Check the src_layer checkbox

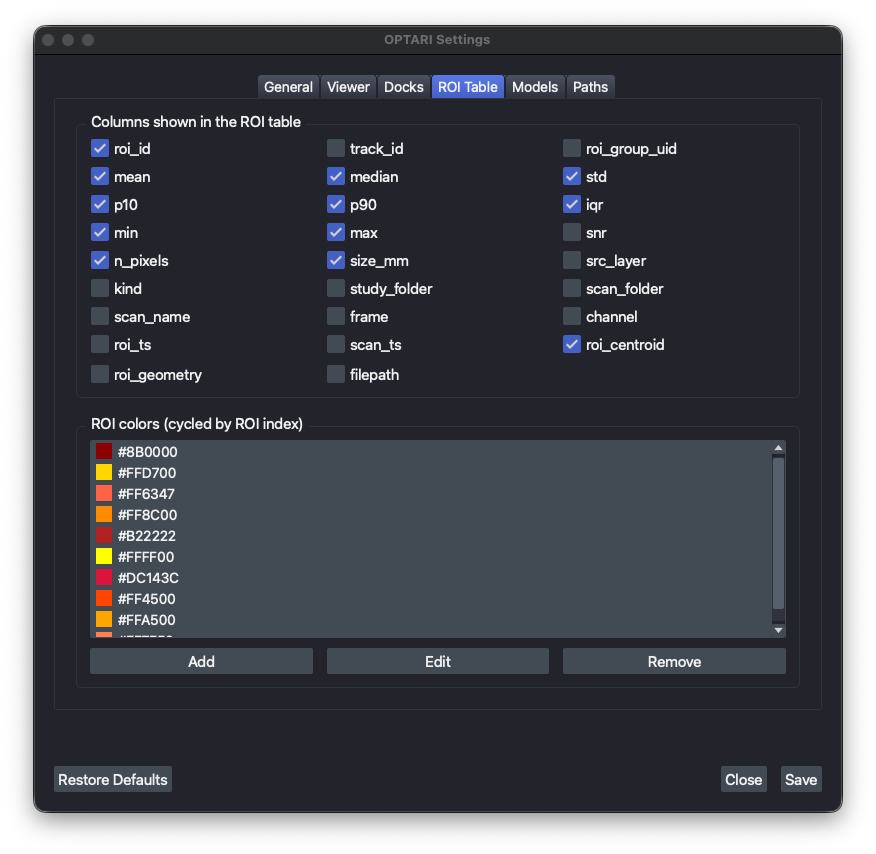point(572,260)
